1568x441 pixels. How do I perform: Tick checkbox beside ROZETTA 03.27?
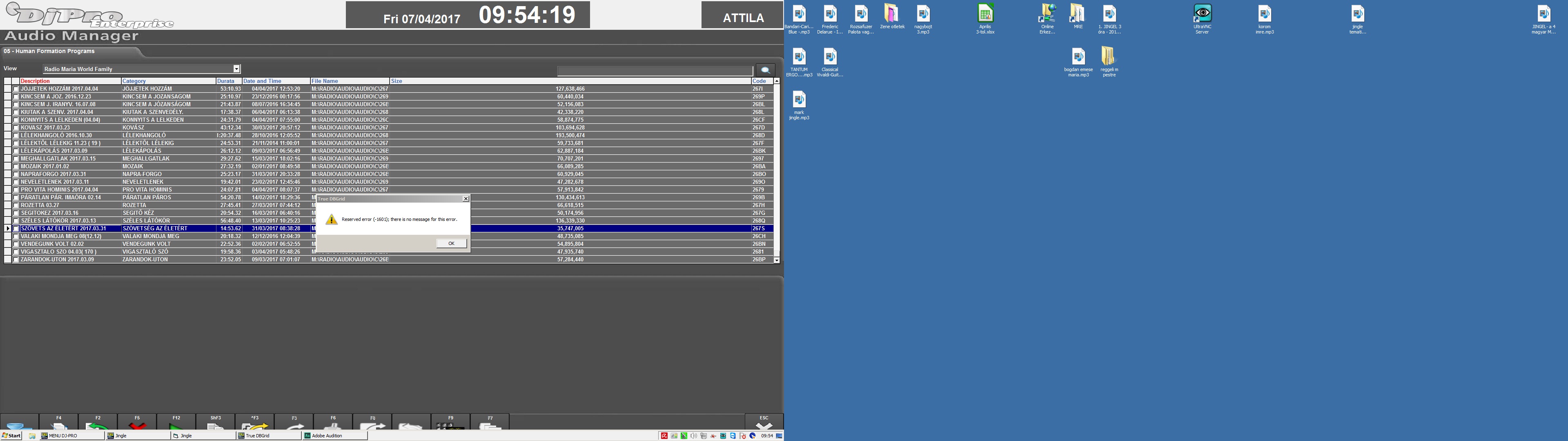(16, 205)
